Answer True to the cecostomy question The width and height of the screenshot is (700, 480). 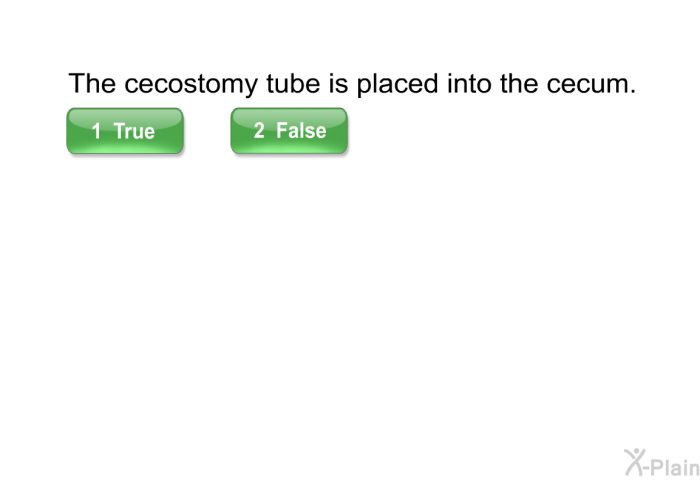pos(125,131)
